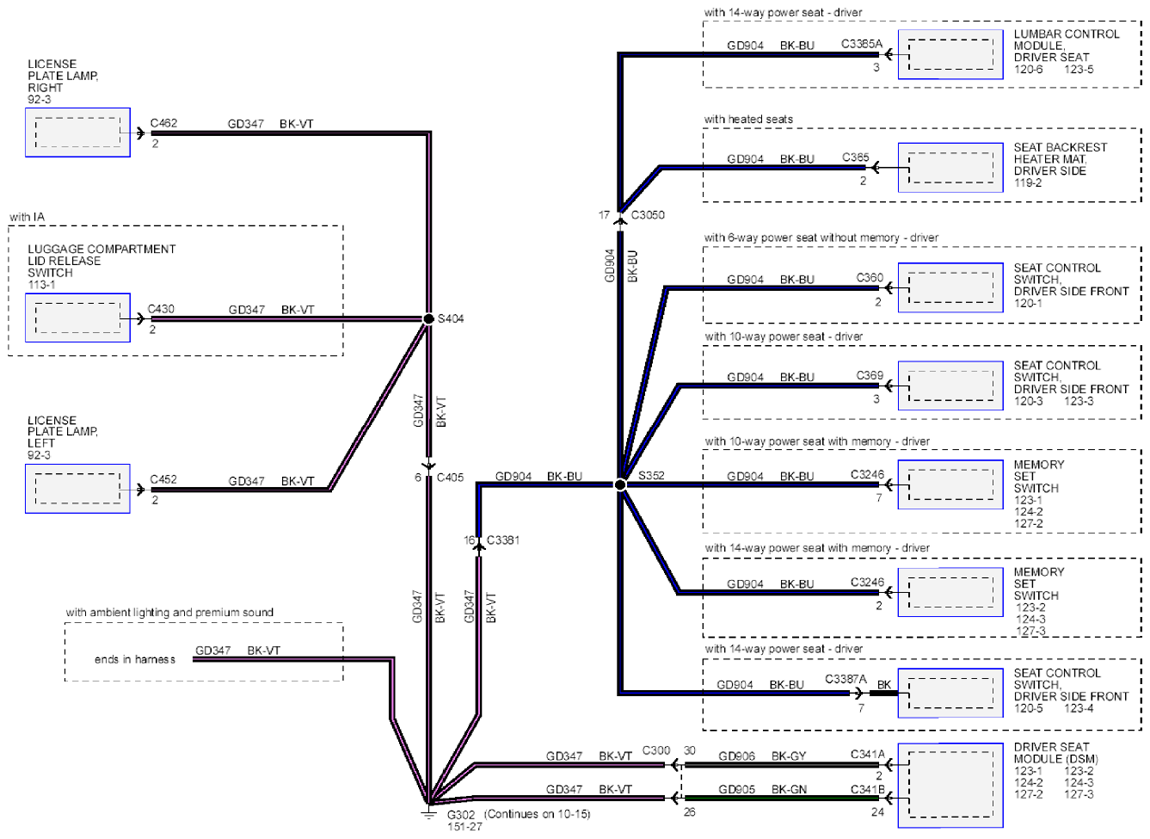This screenshot has height=839, width=1150.
Task: Click the License Plate Lamp, Right component box
Action: pos(78,133)
